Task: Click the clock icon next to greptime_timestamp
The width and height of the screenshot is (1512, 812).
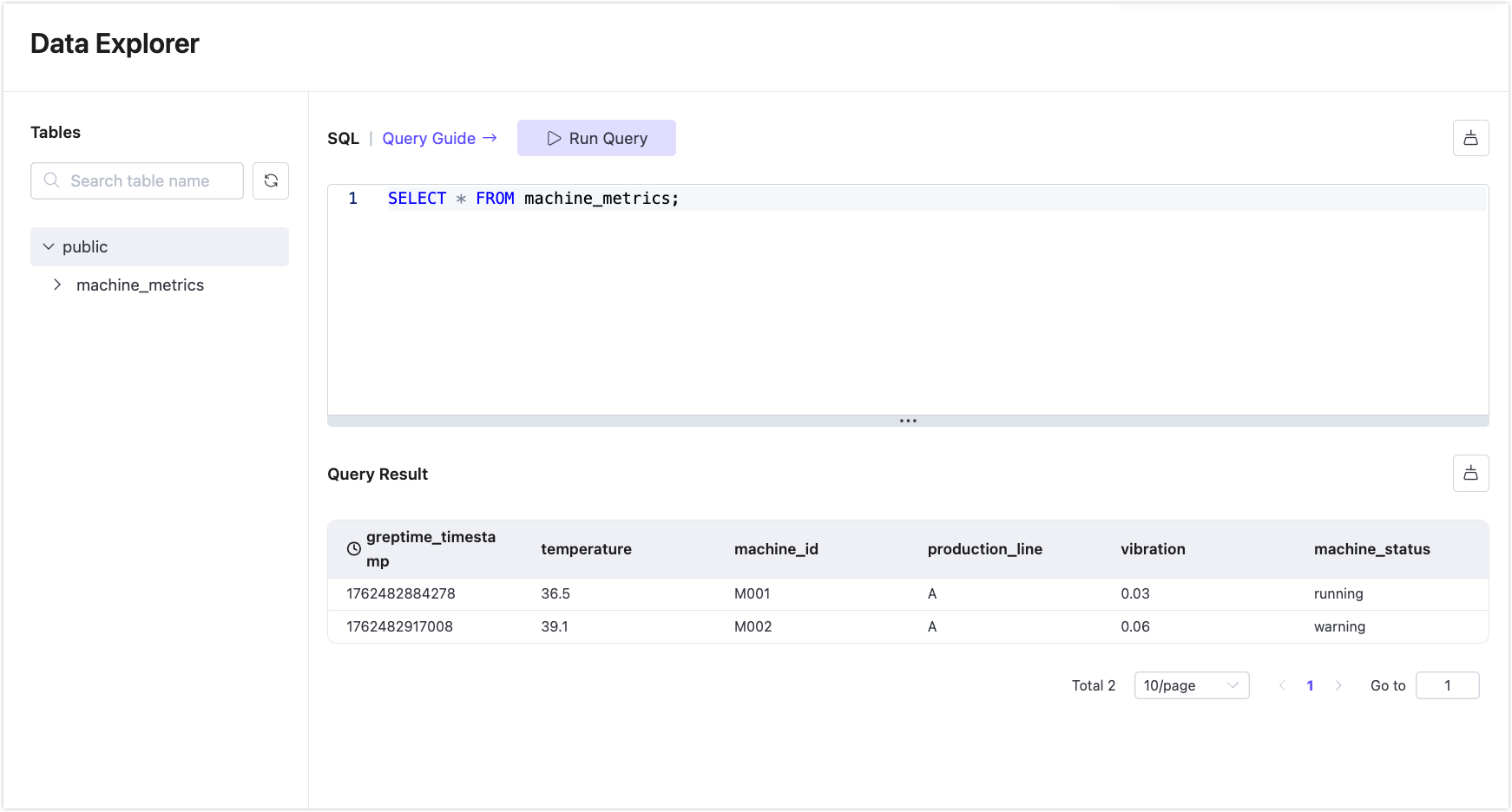Action: point(352,549)
